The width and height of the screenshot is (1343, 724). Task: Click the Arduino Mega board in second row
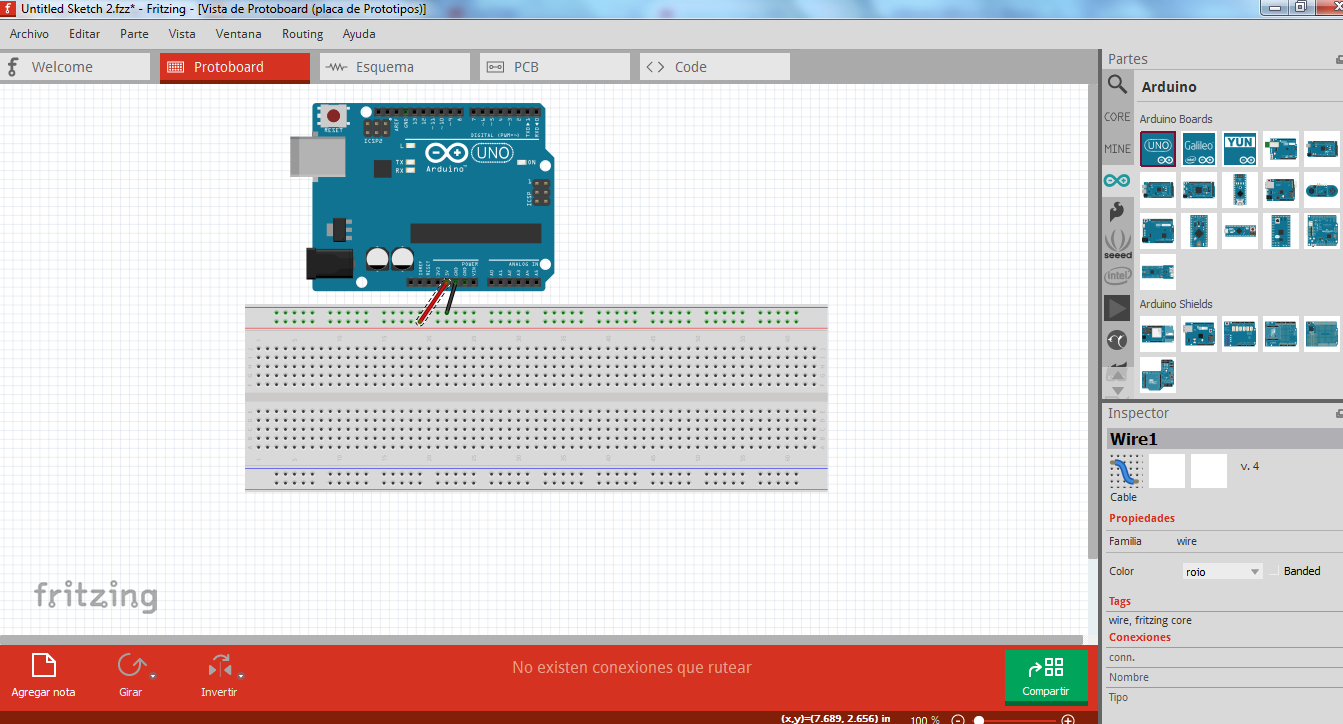click(x=1158, y=190)
